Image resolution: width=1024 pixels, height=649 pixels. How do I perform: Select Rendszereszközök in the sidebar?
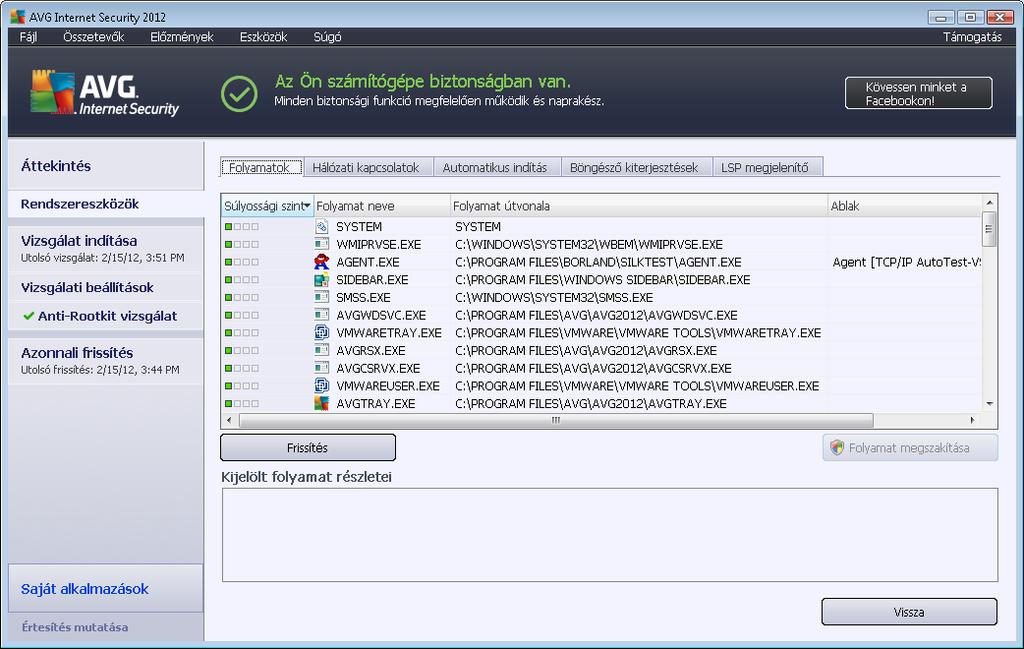(106, 204)
